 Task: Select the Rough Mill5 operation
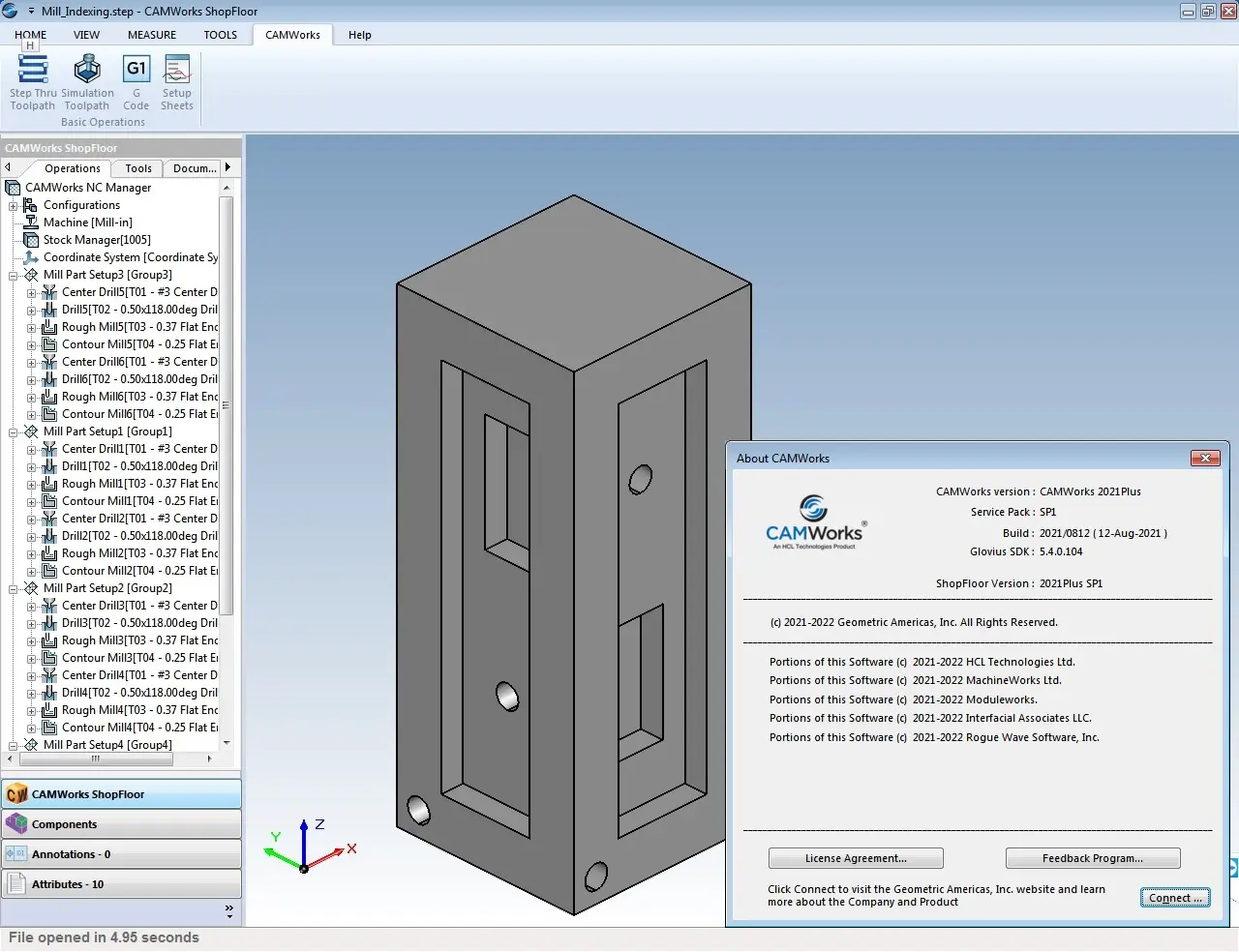click(139, 327)
